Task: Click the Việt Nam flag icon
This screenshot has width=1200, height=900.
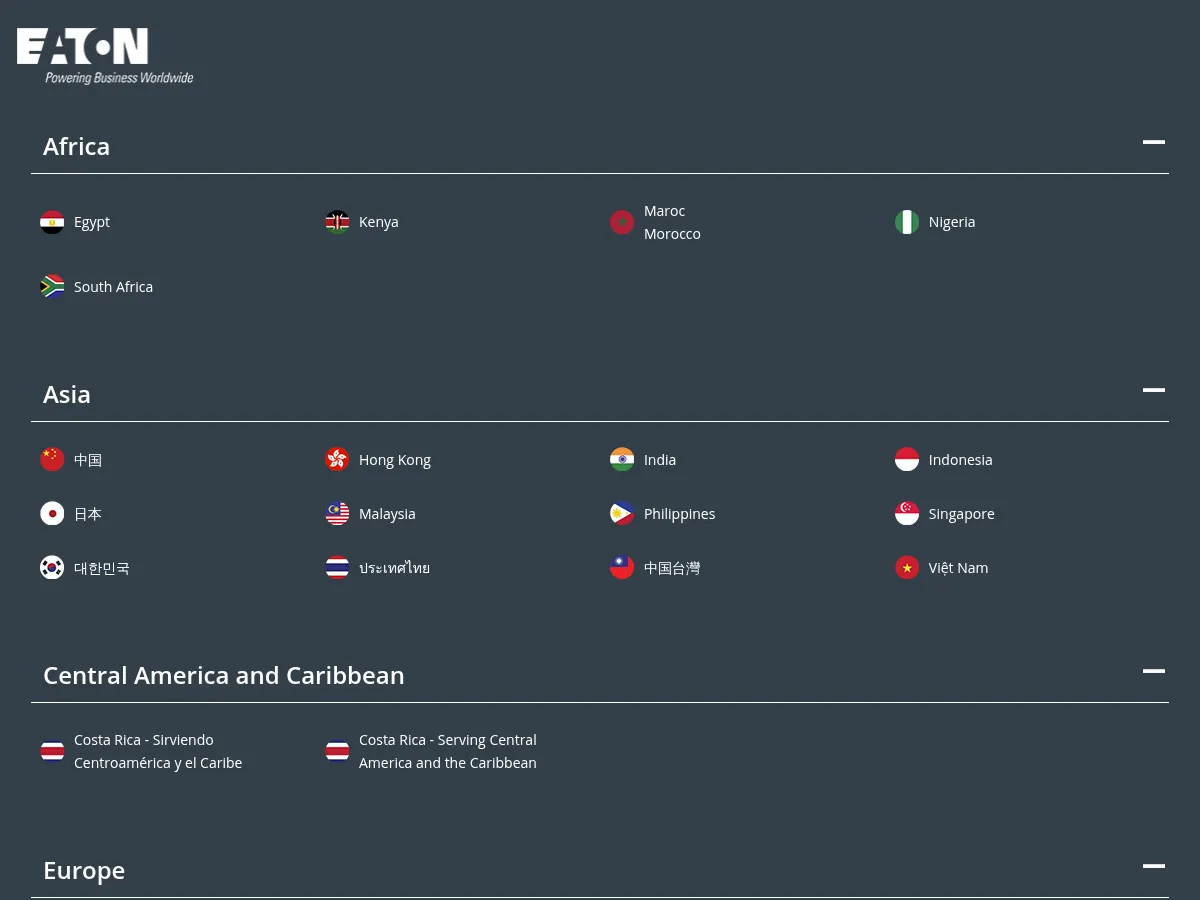Action: 907,567
